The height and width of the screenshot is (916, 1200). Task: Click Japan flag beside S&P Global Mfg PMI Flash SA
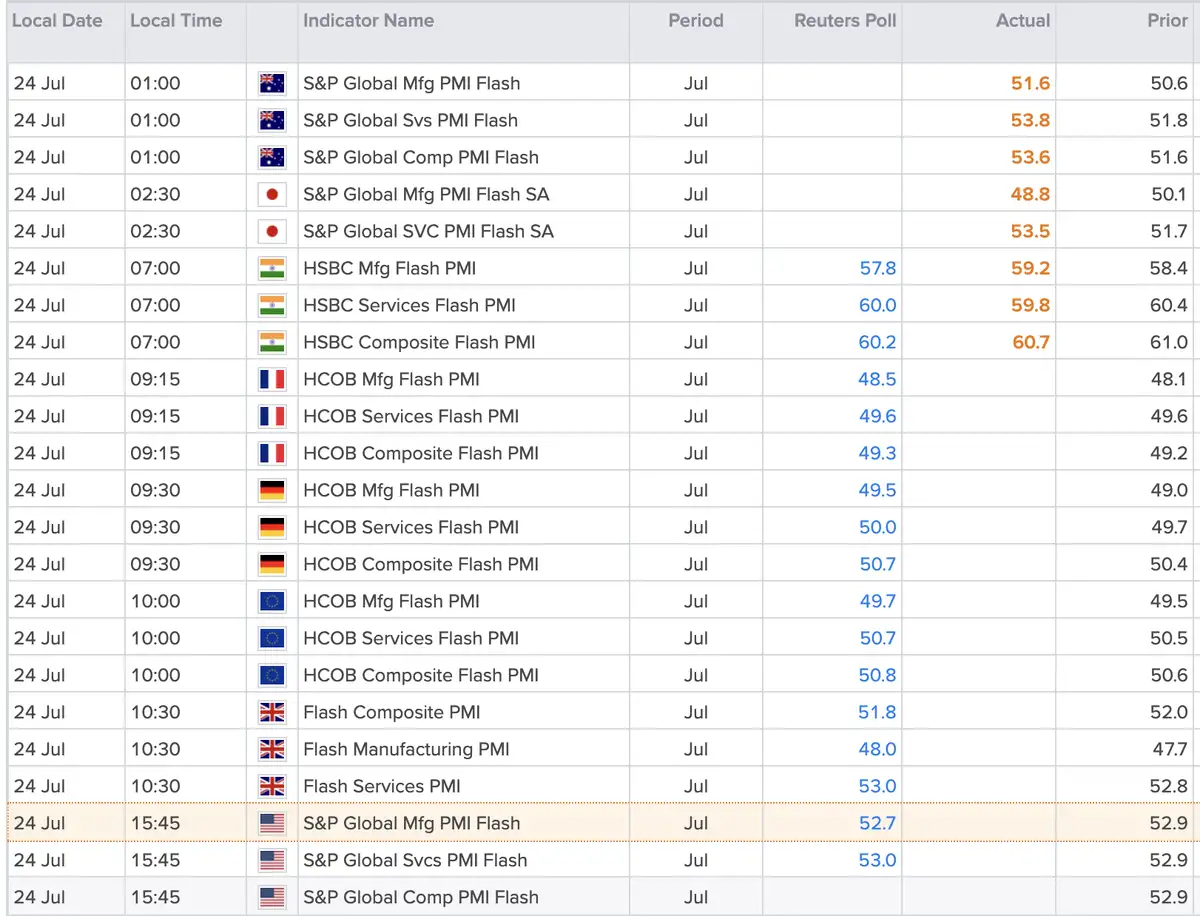pos(271,195)
